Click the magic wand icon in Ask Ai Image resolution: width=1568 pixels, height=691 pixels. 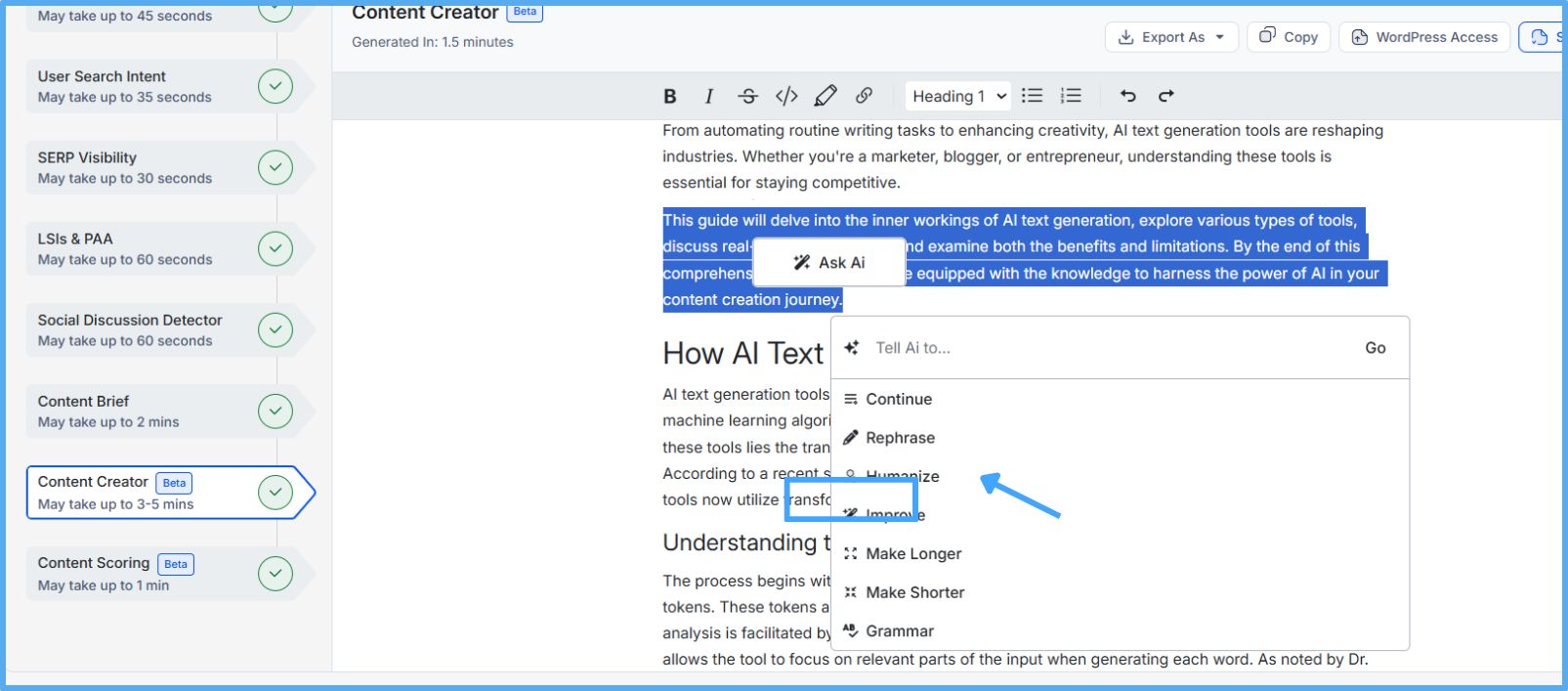tap(802, 262)
